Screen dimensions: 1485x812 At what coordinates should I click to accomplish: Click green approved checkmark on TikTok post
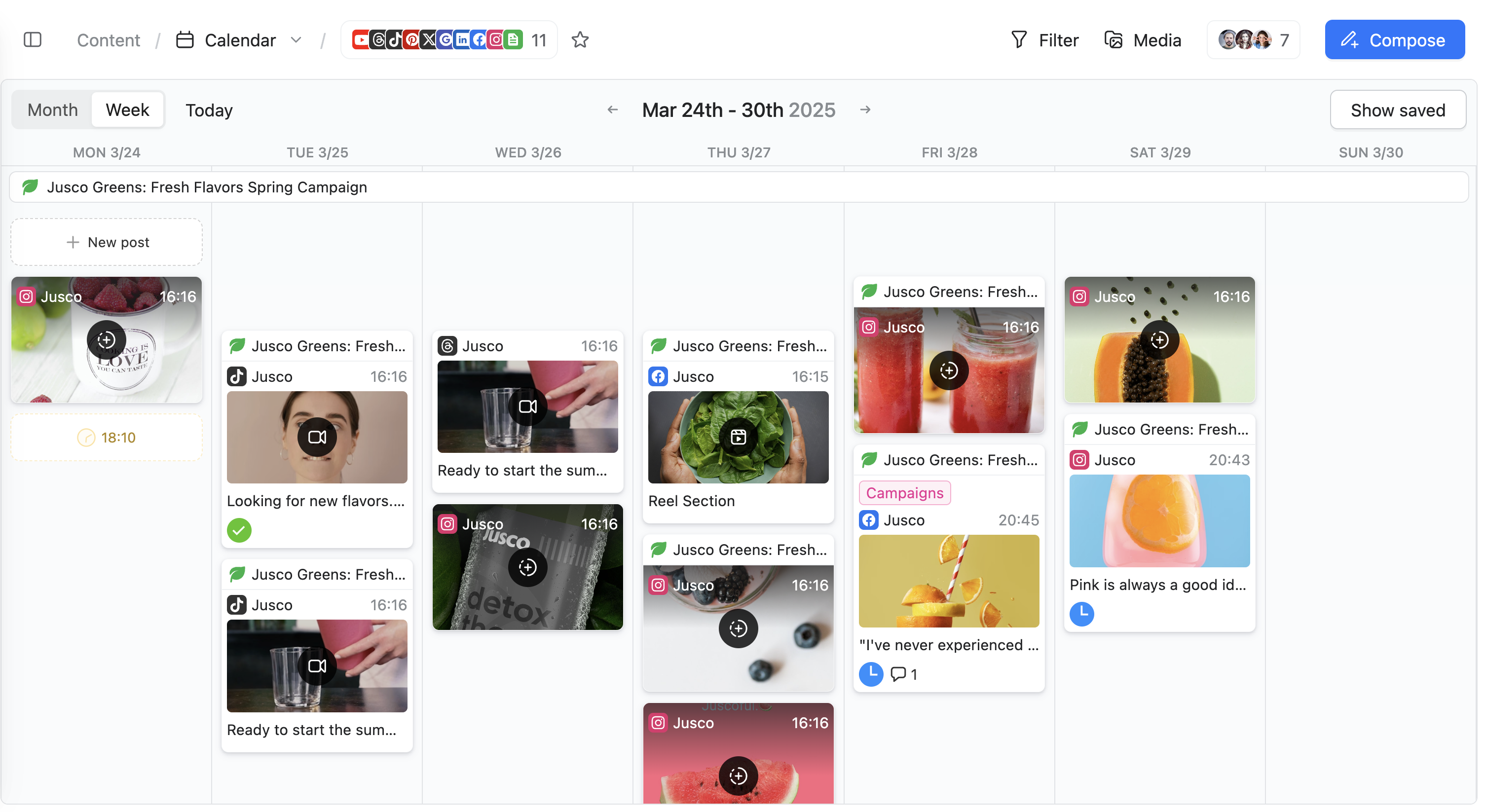[x=239, y=530]
